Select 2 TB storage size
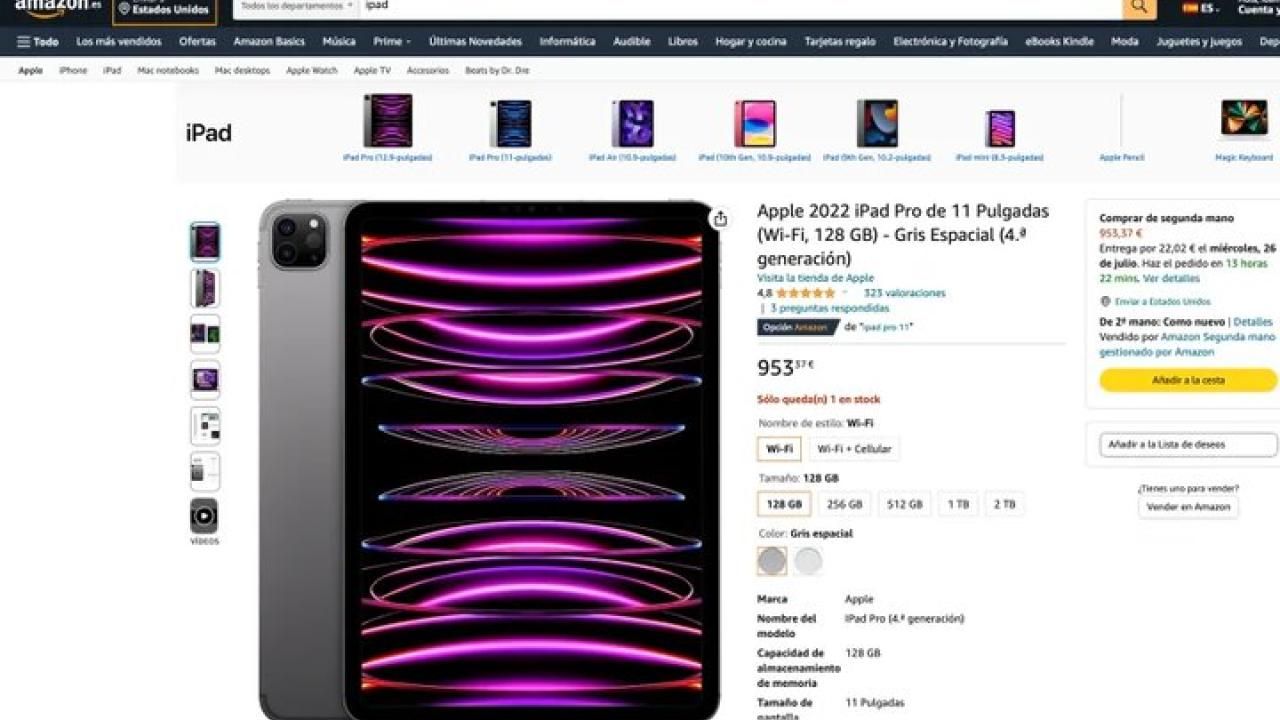This screenshot has height=720, width=1280. 1004,504
